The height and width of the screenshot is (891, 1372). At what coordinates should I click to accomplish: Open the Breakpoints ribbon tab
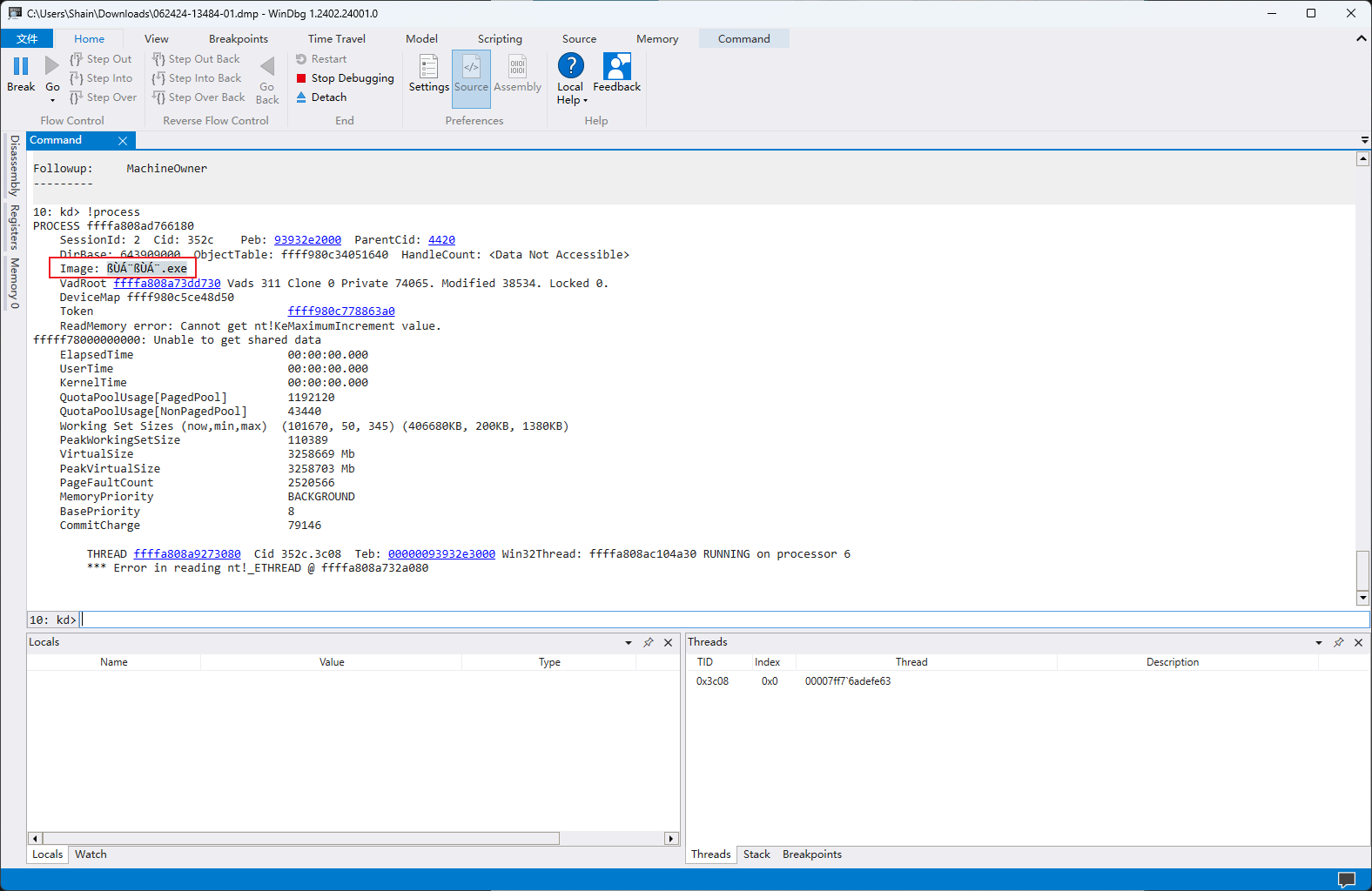click(x=239, y=38)
